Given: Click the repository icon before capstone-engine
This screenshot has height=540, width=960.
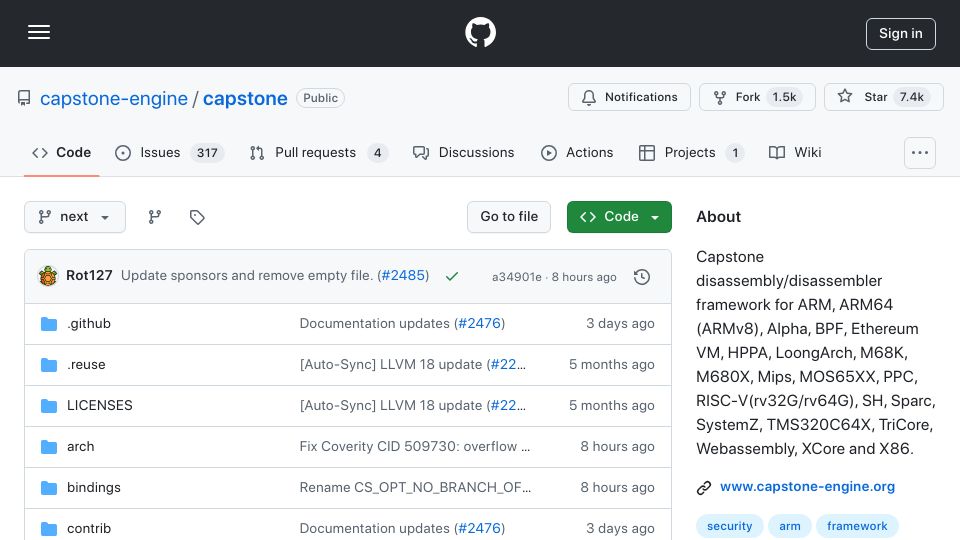Looking at the screenshot, I should pos(24,98).
